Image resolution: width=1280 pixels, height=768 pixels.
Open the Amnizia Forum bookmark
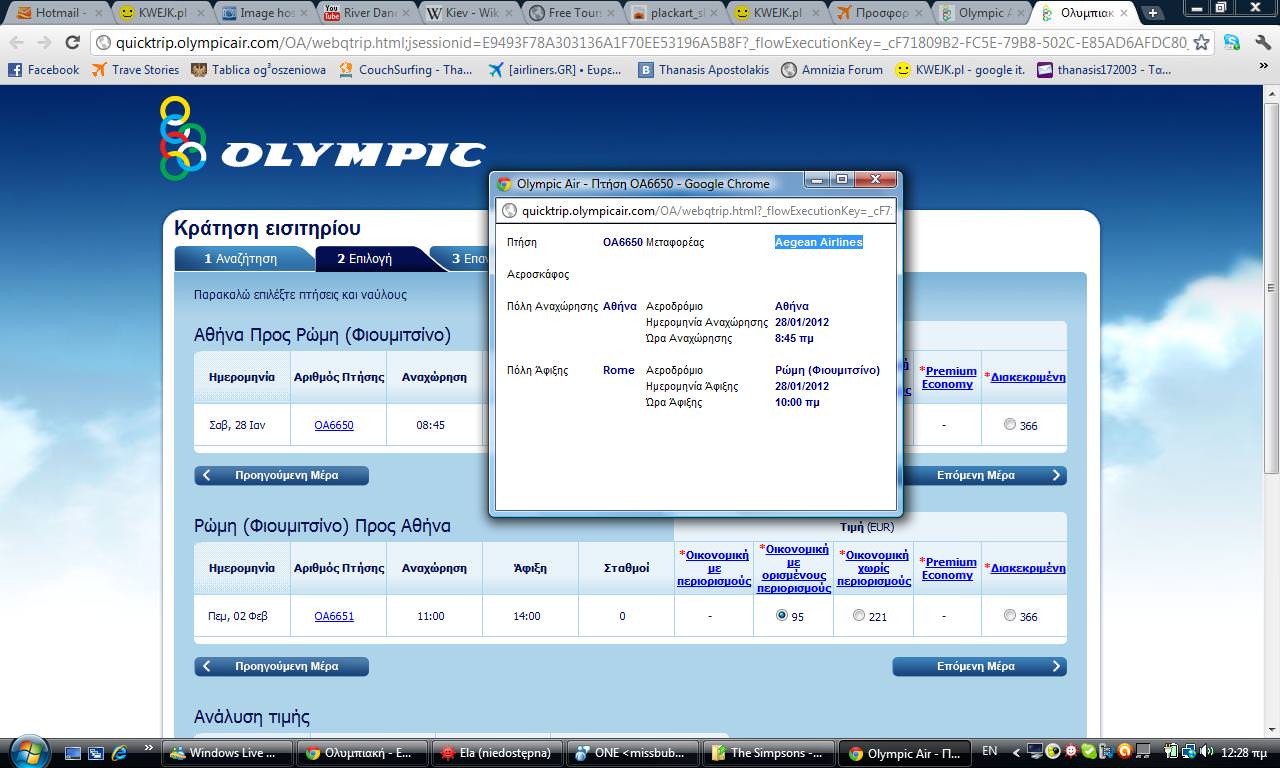click(x=833, y=70)
